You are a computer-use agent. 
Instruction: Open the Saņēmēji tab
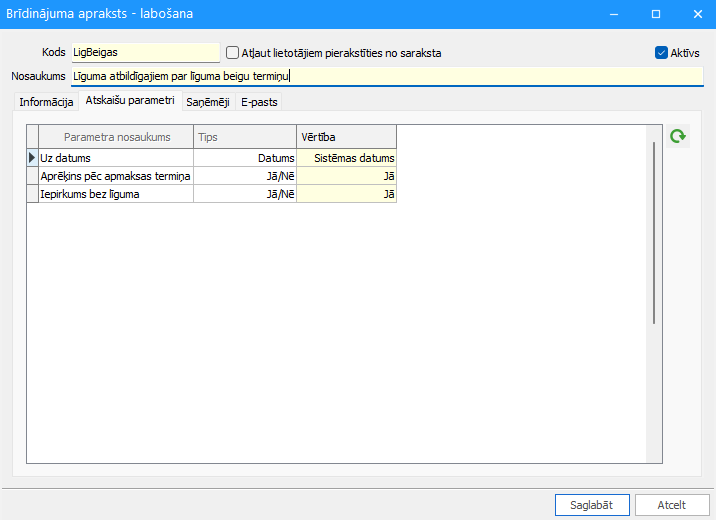coord(208,102)
